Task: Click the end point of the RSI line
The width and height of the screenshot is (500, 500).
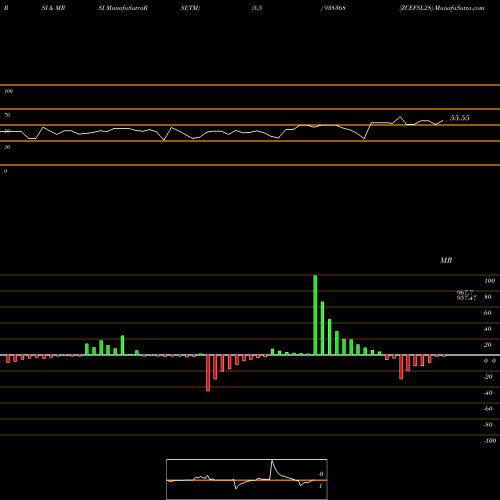Action: coord(443,120)
